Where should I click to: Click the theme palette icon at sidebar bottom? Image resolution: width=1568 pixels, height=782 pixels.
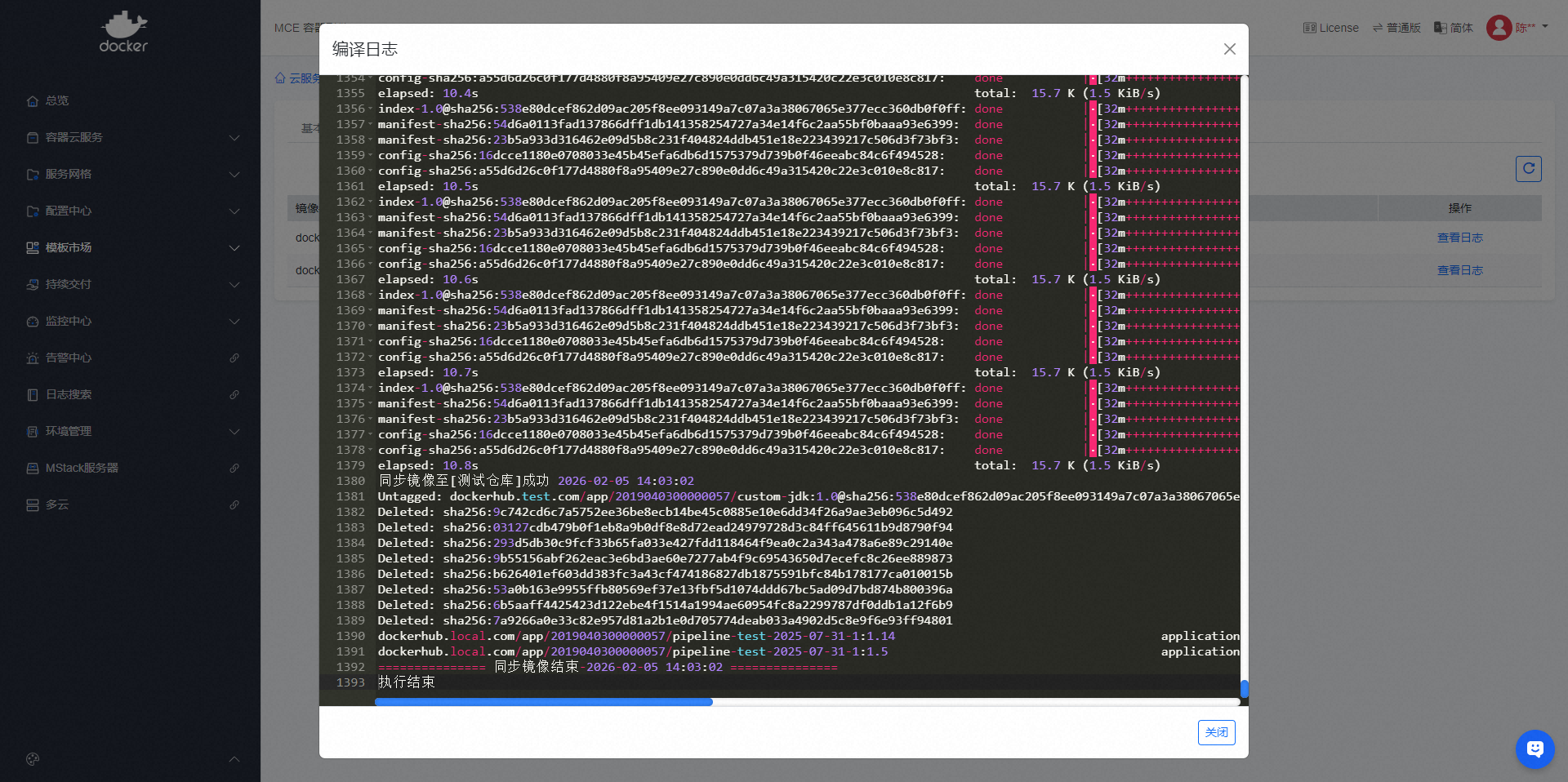[x=33, y=759]
